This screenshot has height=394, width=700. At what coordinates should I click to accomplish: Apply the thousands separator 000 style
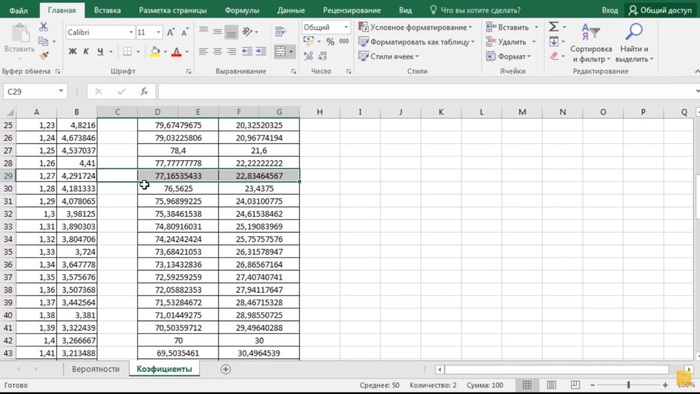[344, 41]
